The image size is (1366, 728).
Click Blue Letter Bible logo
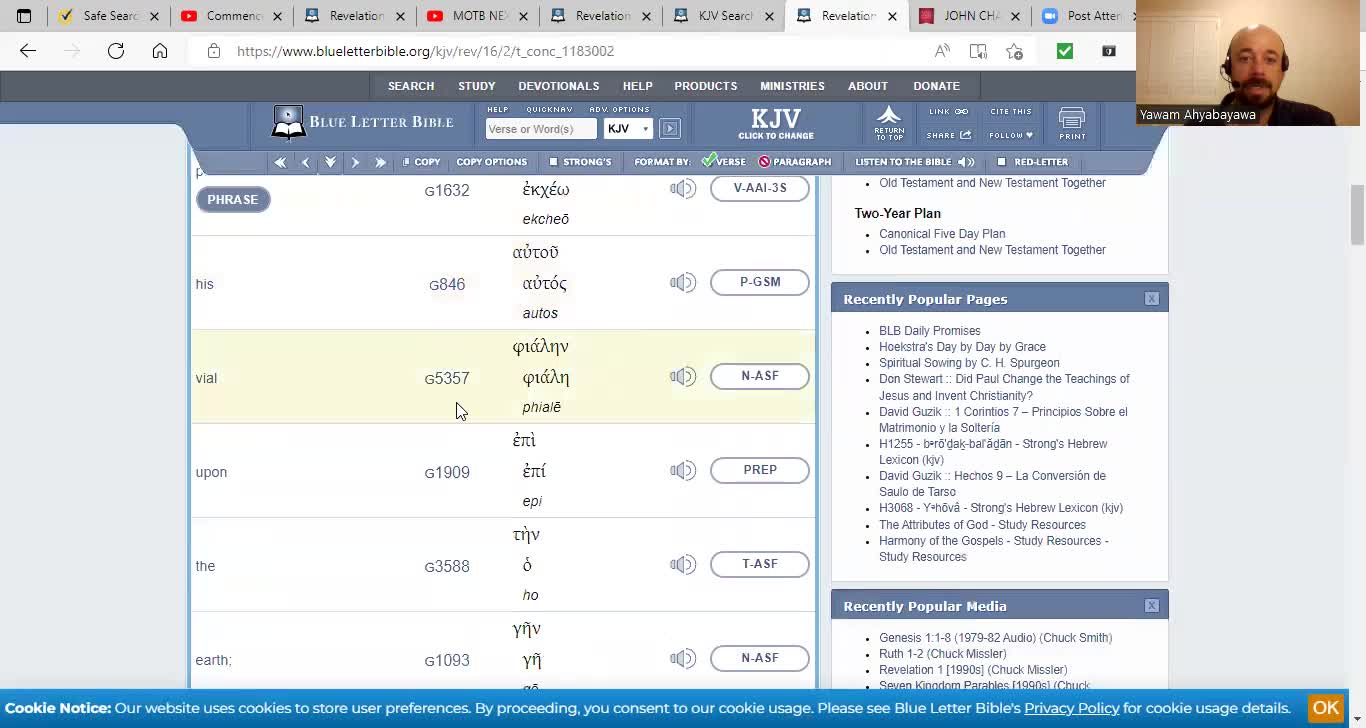point(363,122)
